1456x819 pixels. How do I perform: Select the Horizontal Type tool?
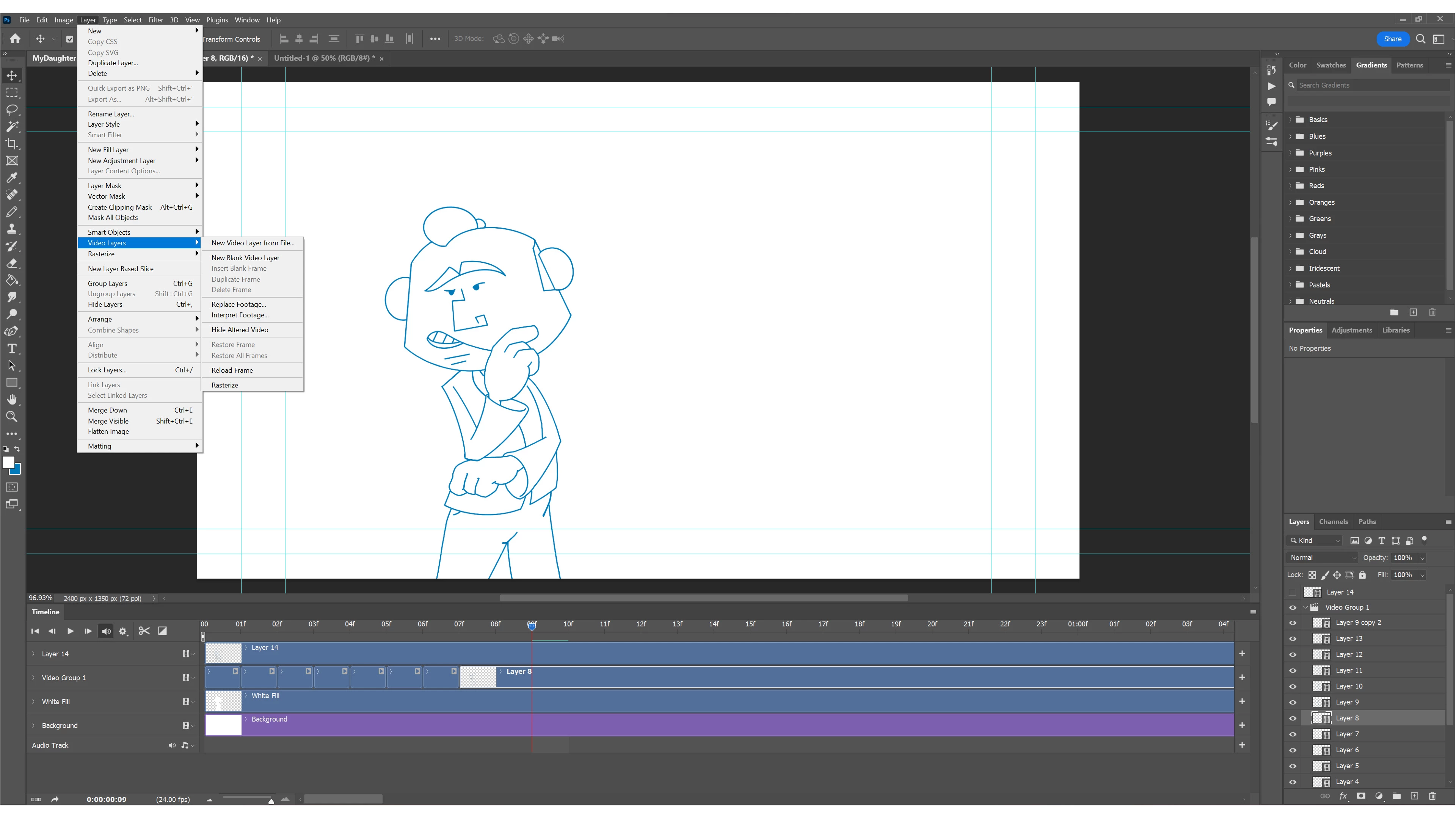(x=12, y=348)
